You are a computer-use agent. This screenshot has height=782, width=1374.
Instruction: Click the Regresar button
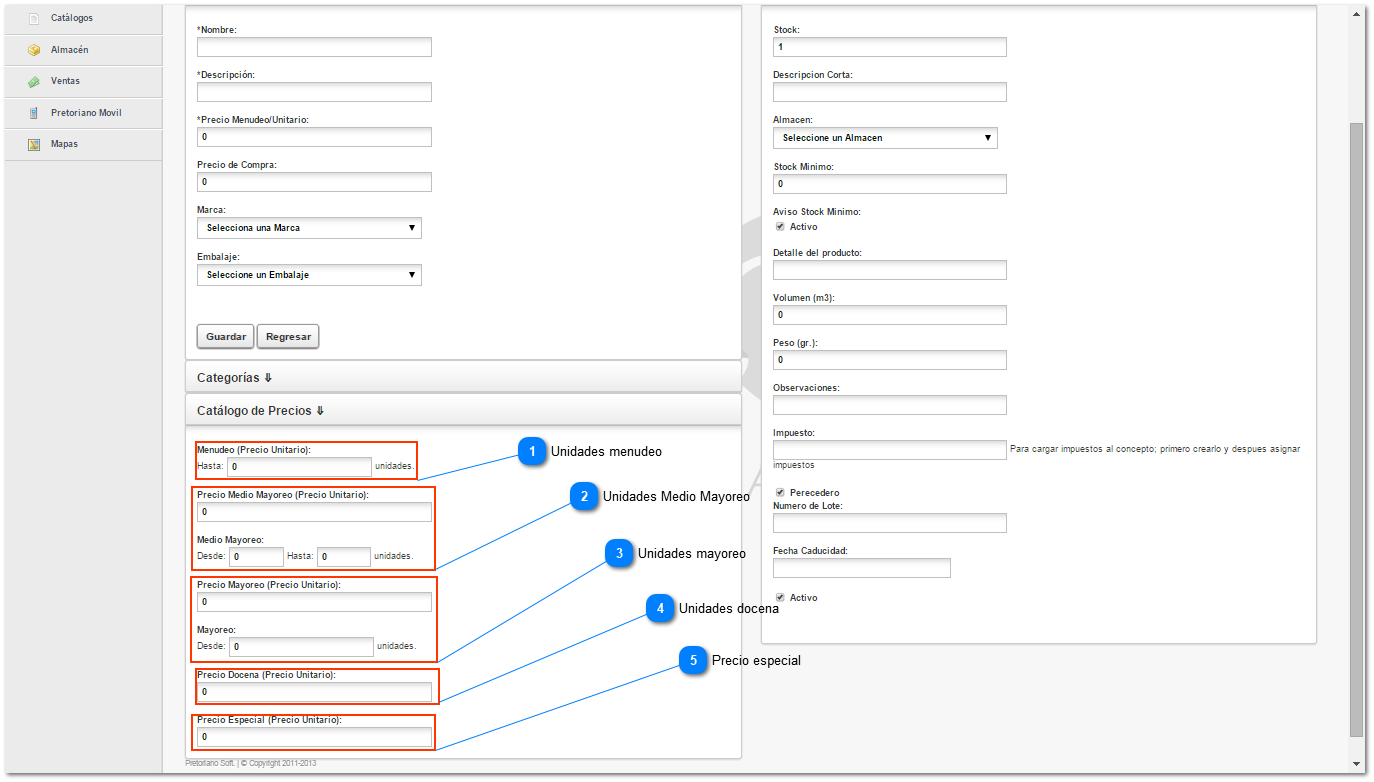pyautogui.click(x=288, y=337)
